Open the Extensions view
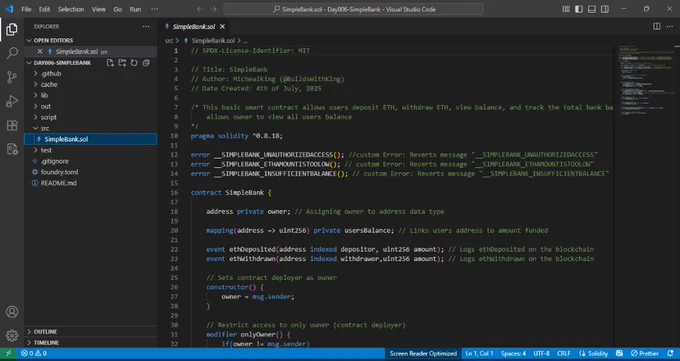The height and width of the screenshot is (361, 680). click(12, 125)
